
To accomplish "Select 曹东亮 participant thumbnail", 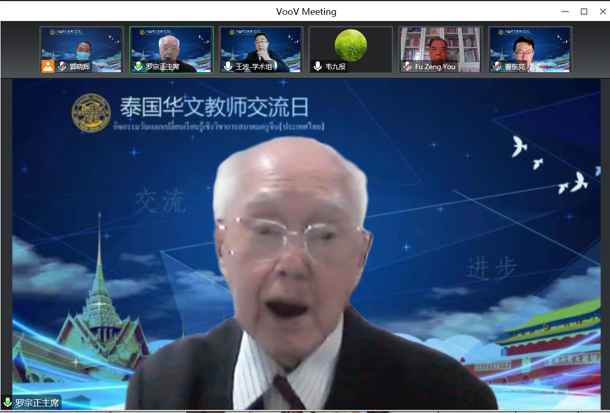I will 530,49.
